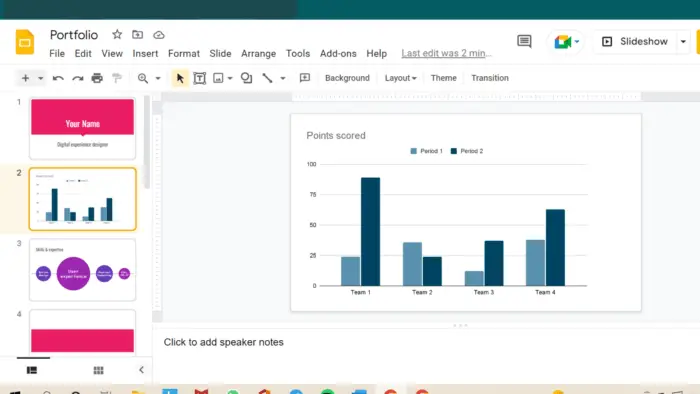Click the Period 2 legend swatch
The width and height of the screenshot is (700, 394).
click(x=454, y=151)
